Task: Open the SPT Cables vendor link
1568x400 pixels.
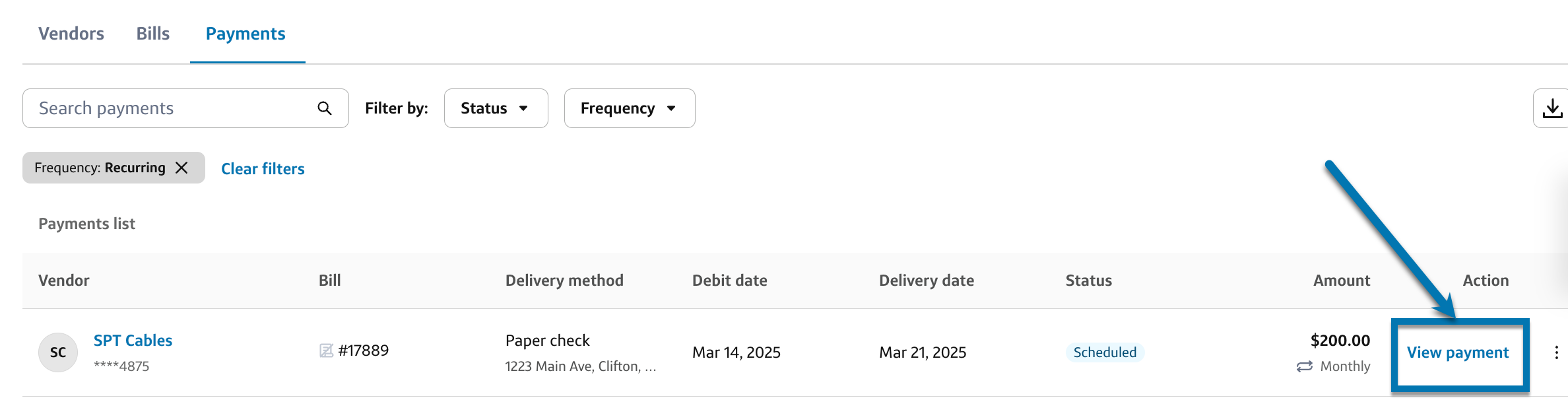Action: pyautogui.click(x=133, y=341)
